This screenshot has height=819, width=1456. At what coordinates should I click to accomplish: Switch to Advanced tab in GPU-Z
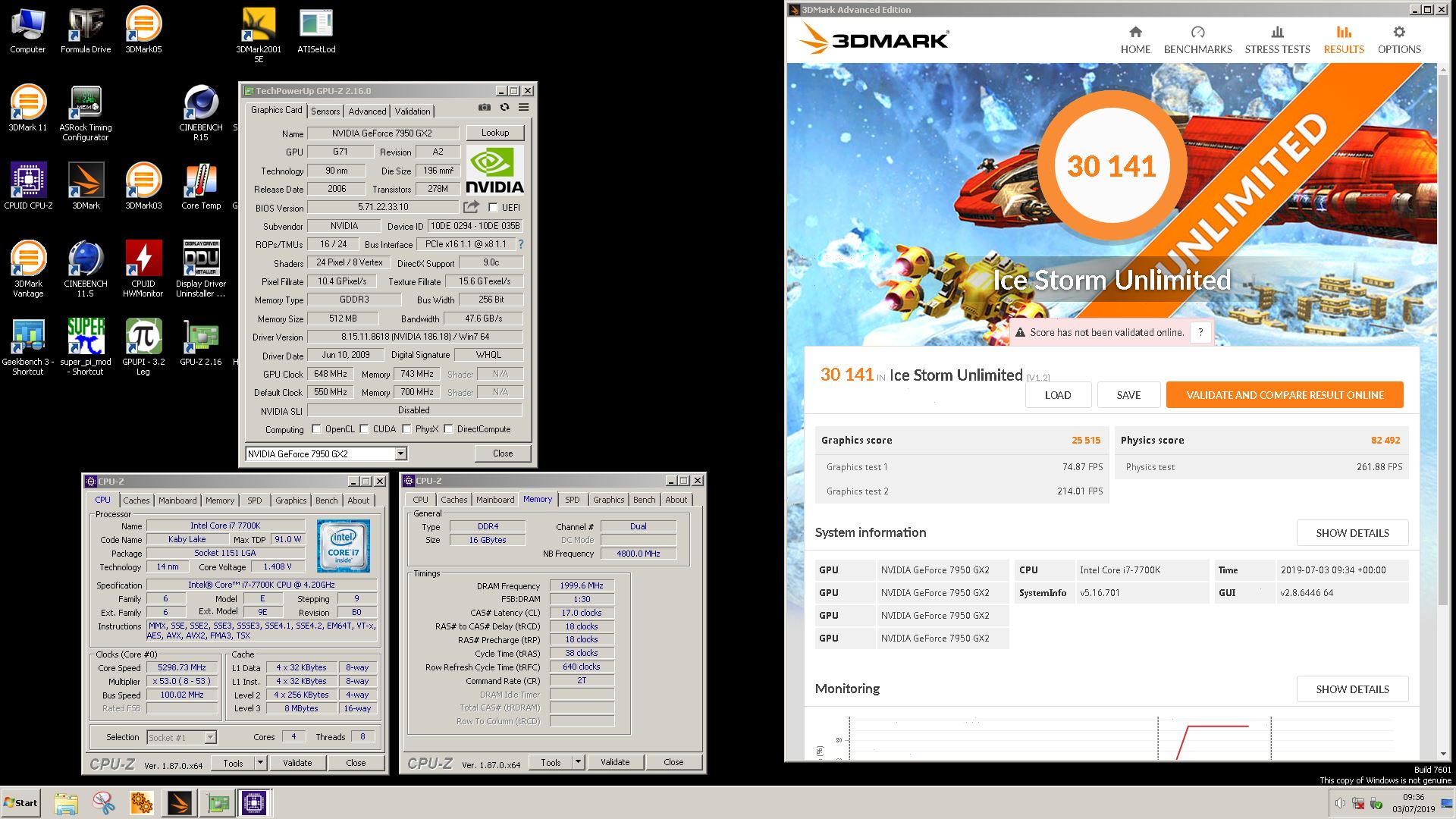click(367, 111)
